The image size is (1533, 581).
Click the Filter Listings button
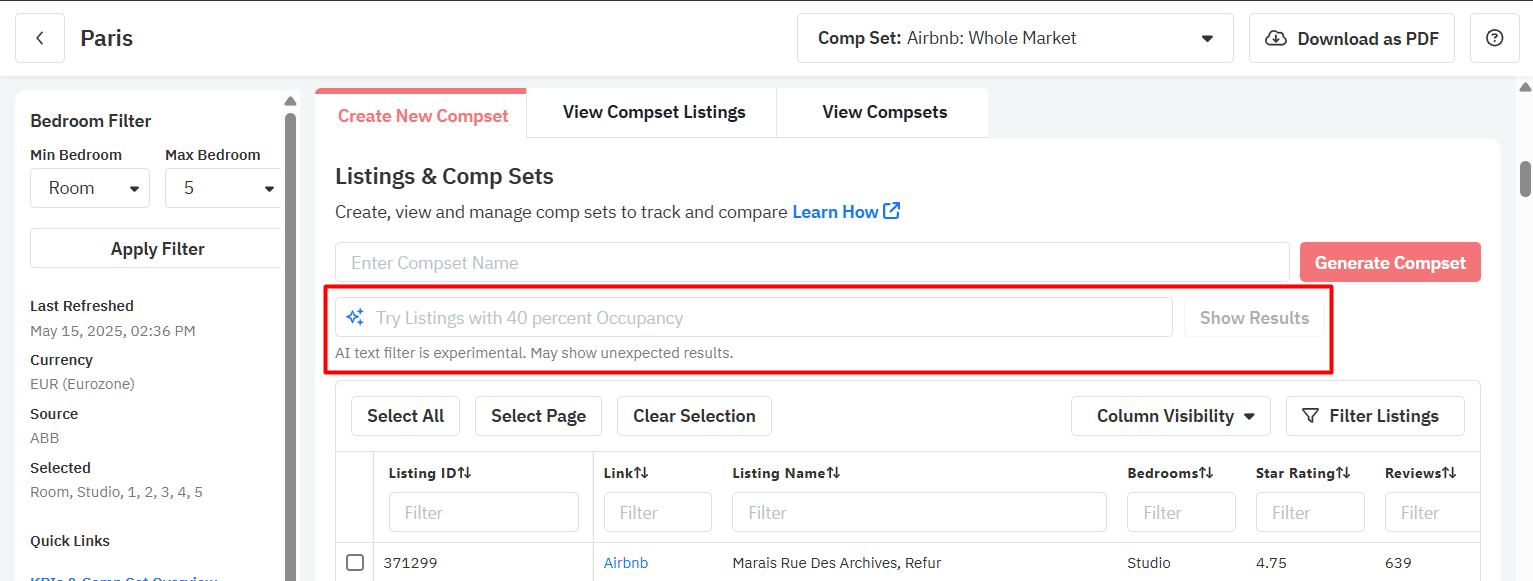coord(1375,416)
